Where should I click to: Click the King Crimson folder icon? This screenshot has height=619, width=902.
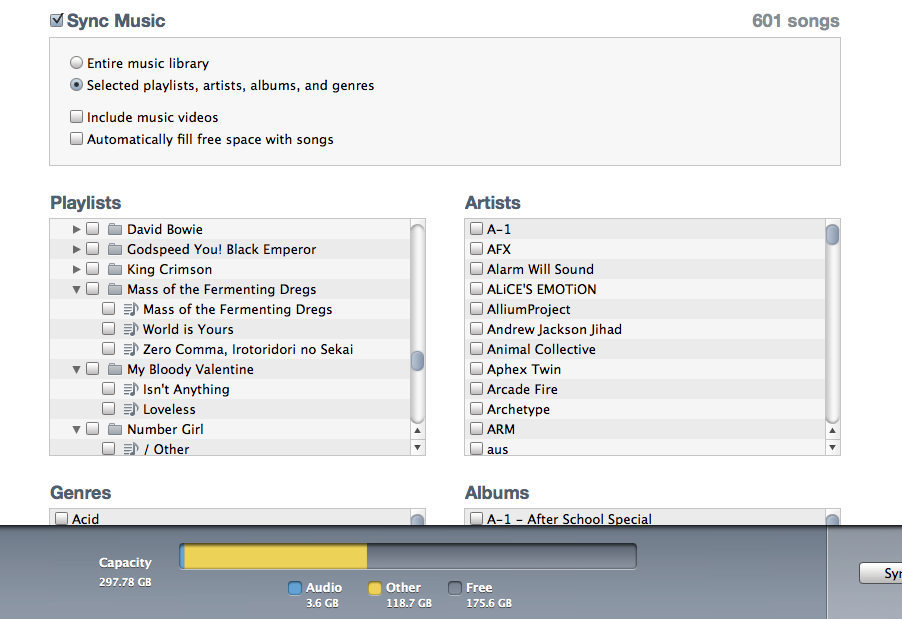point(115,269)
